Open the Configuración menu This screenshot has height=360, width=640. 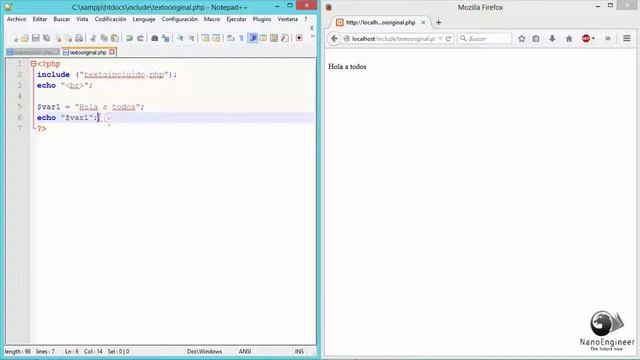tap(179, 19)
